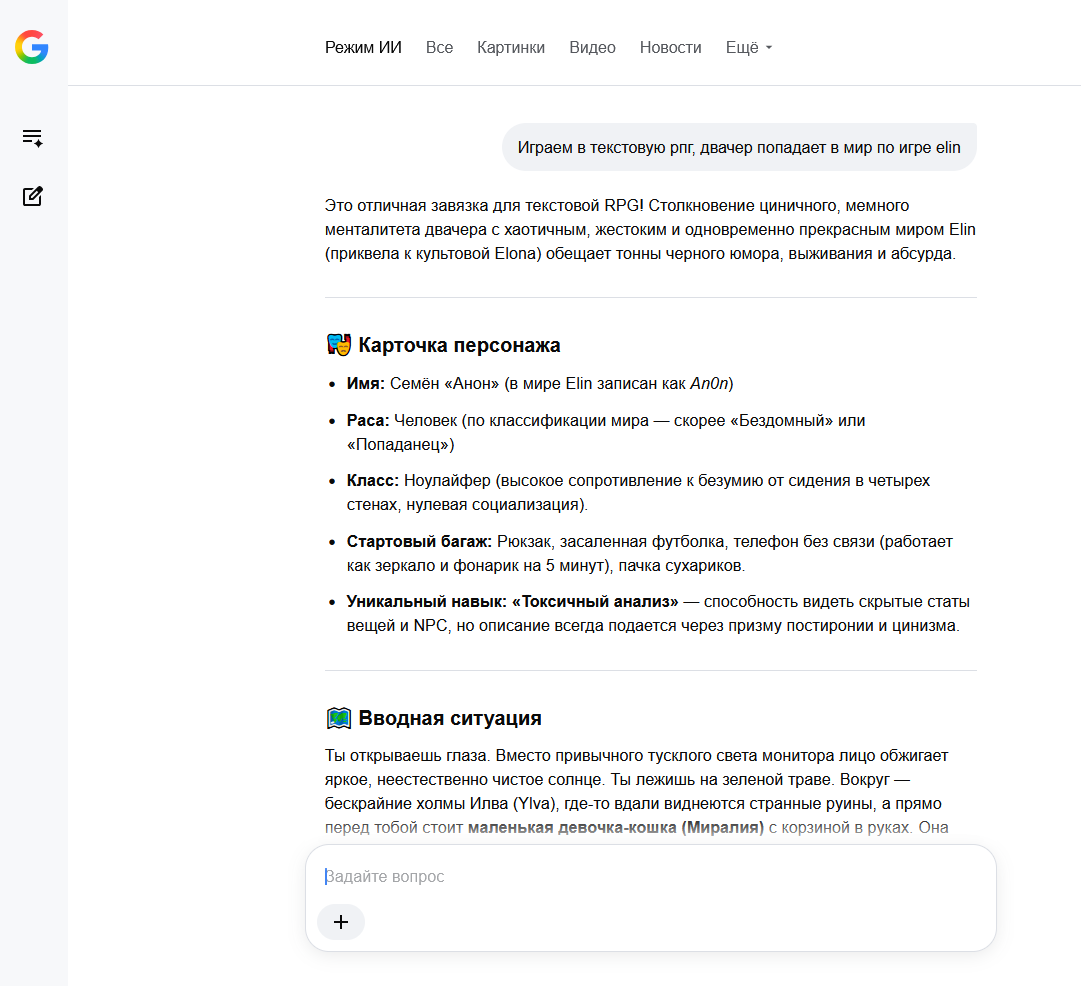Click the sentence Ты открываешь глаза
This screenshot has width=1081, height=986.
407,756
